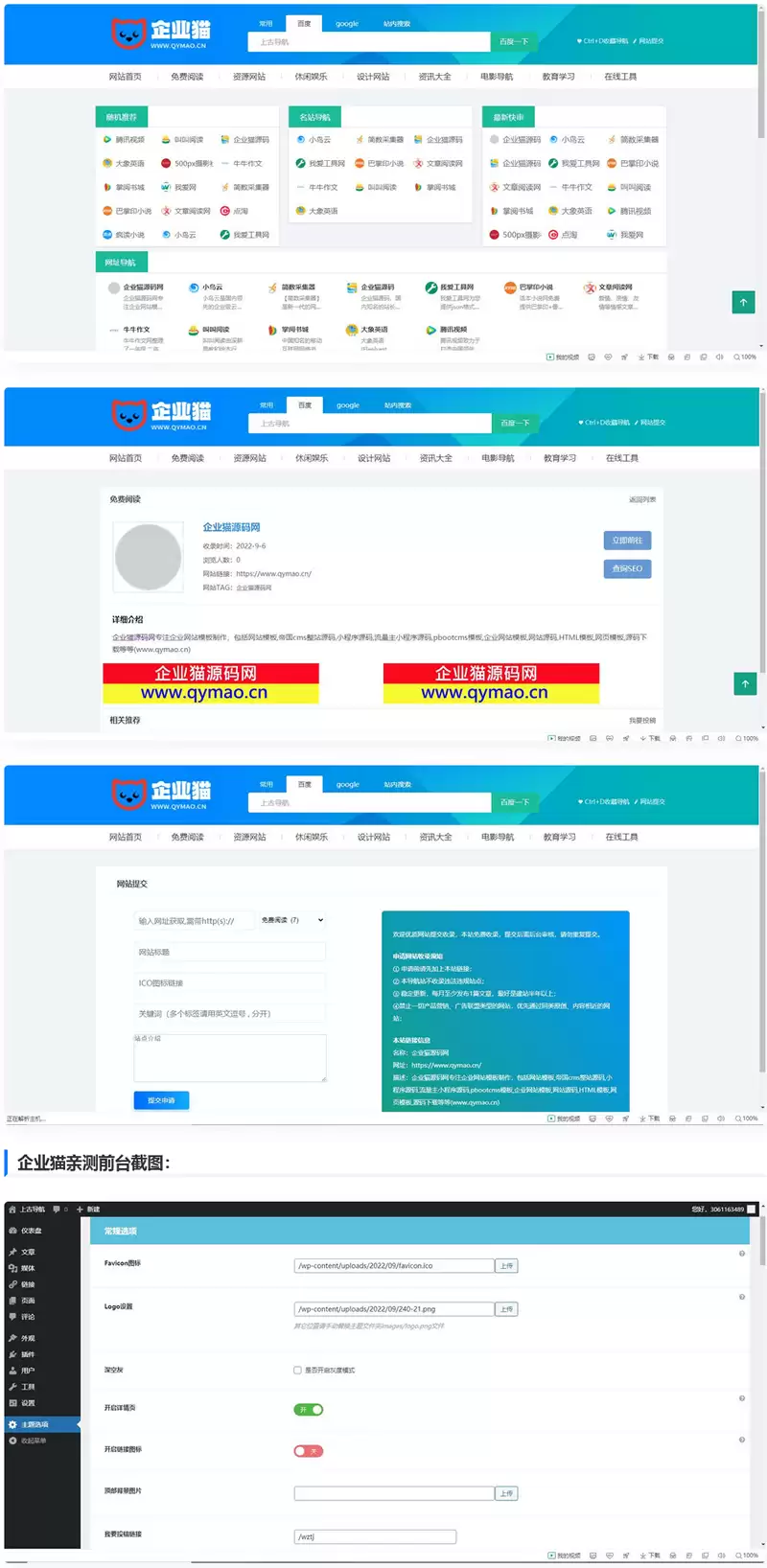
Task: Turn off 开启详情页 green switch
Action: (x=308, y=1410)
